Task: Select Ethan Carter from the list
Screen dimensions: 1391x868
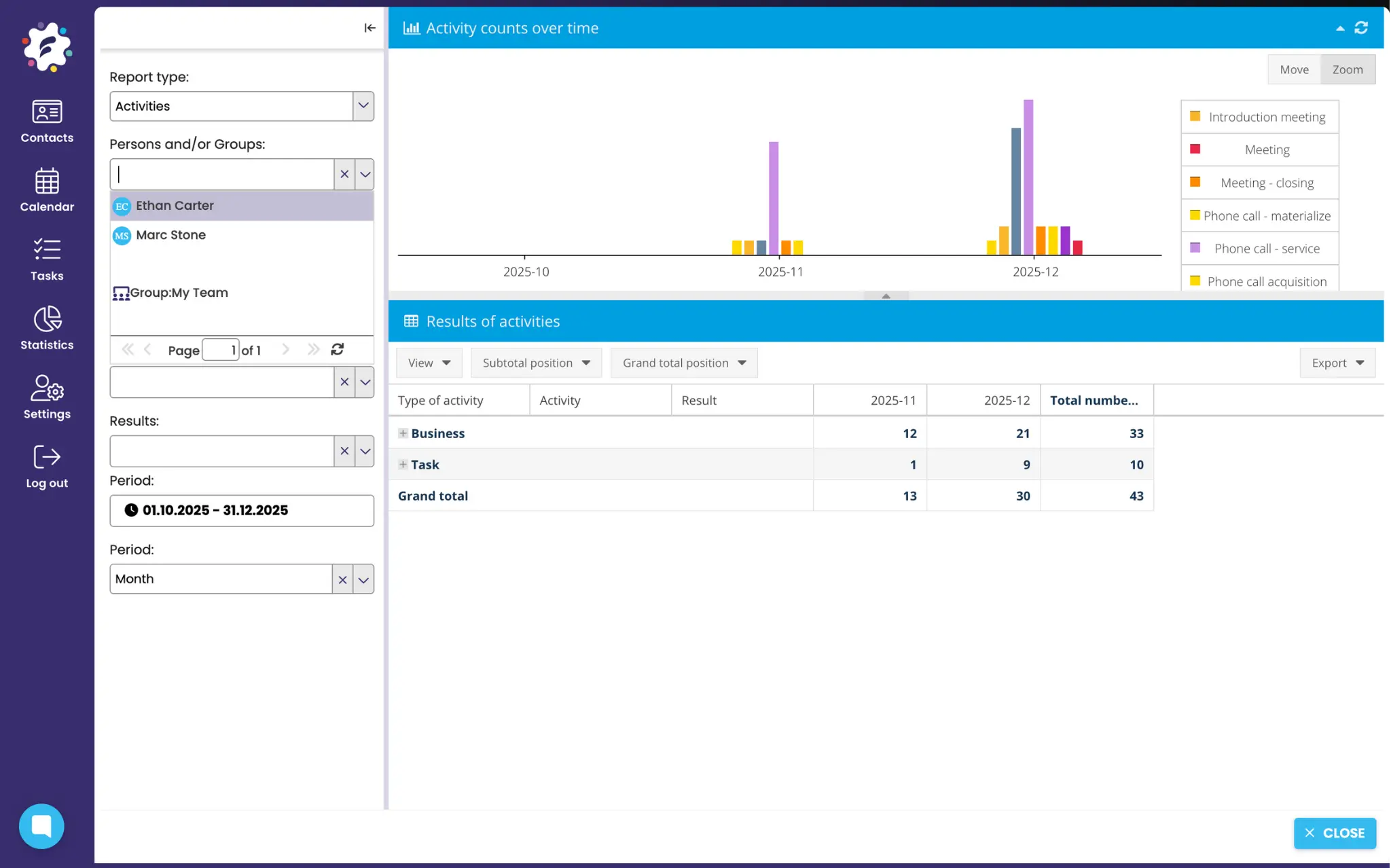Action: (175, 206)
